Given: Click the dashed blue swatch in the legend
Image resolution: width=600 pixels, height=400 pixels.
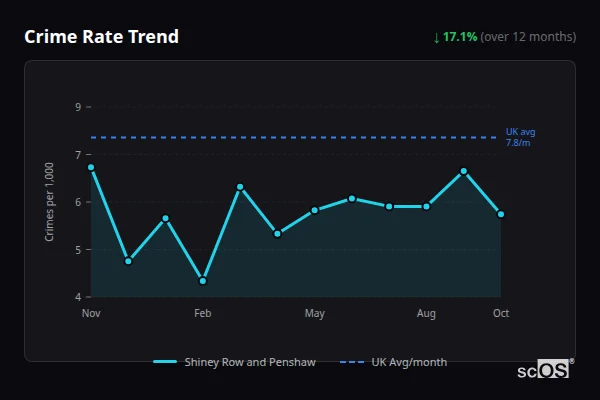Looking at the screenshot, I should 352,362.
